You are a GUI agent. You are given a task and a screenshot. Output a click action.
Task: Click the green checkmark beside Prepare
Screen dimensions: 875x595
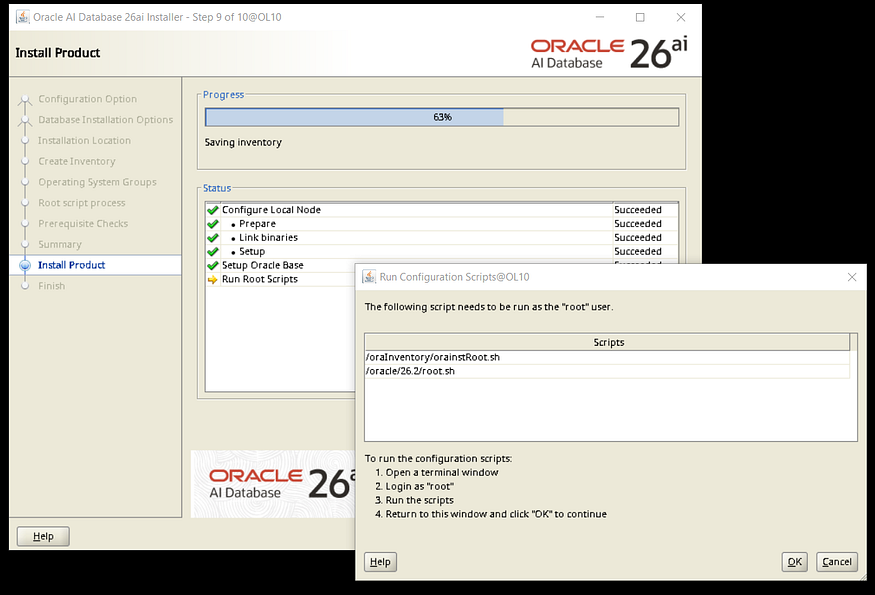(x=213, y=224)
